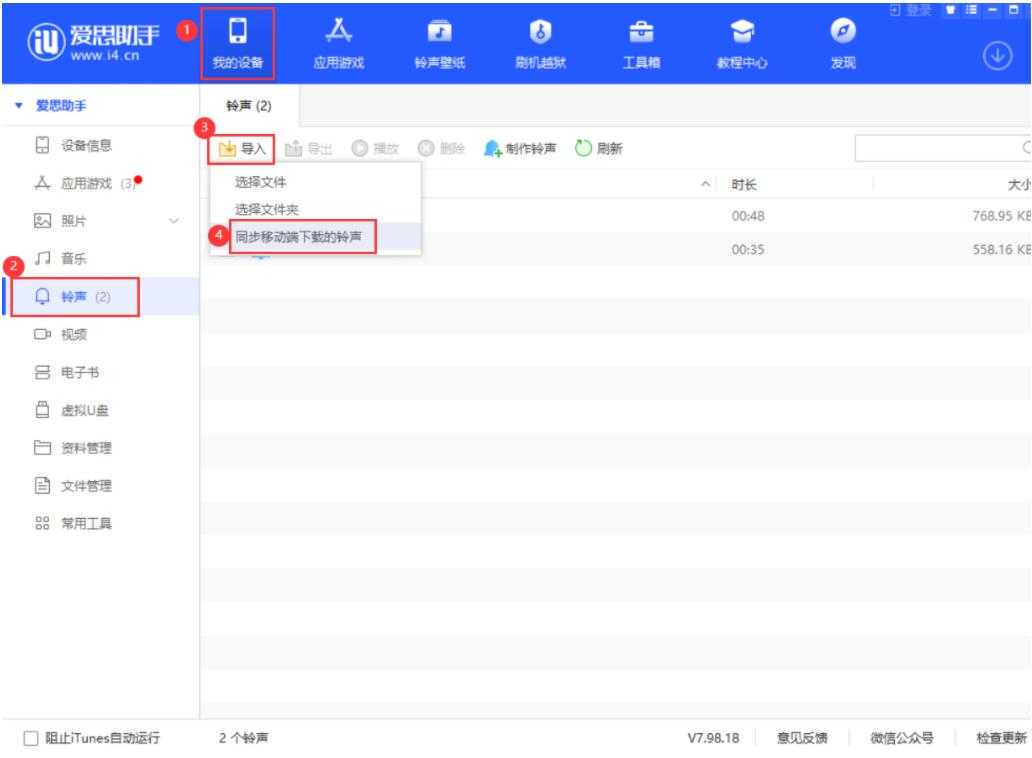Toggle the 阻止iTunes自动运行 checkbox

(28, 739)
